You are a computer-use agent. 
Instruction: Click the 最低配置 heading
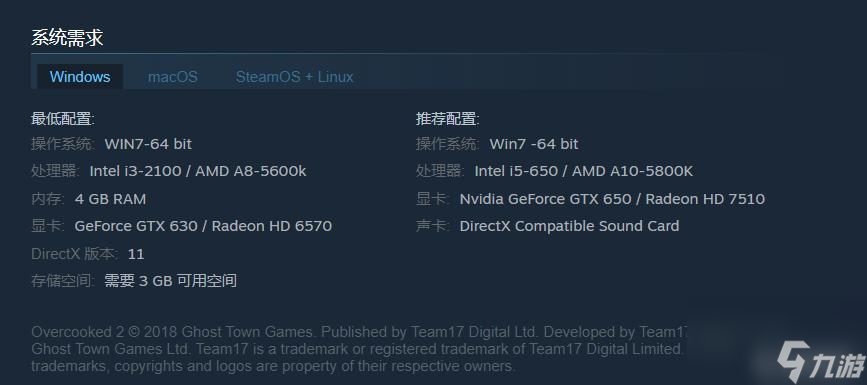(62, 119)
